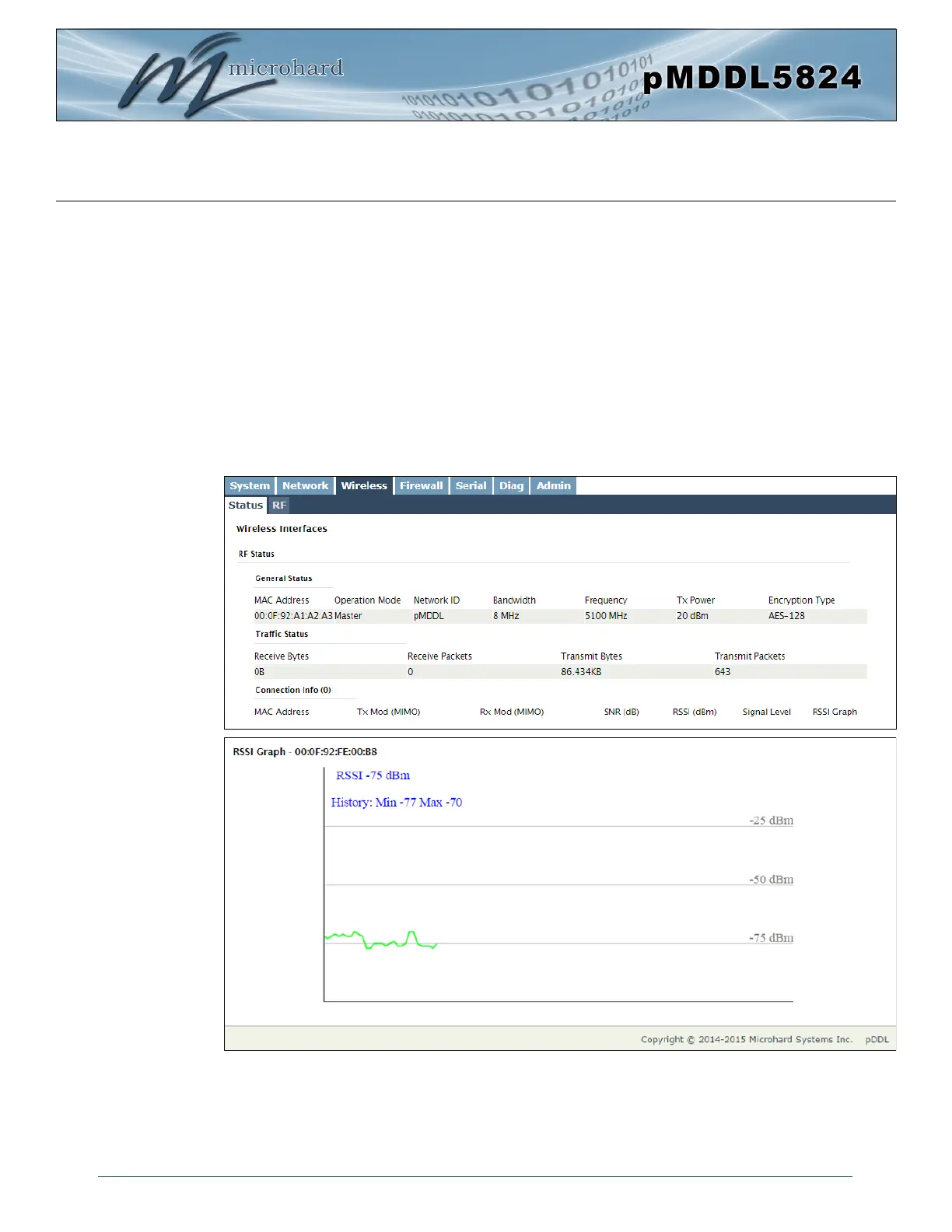Click the pDDL footer label
The height and width of the screenshot is (1232, 952).
pyautogui.click(x=877, y=1040)
